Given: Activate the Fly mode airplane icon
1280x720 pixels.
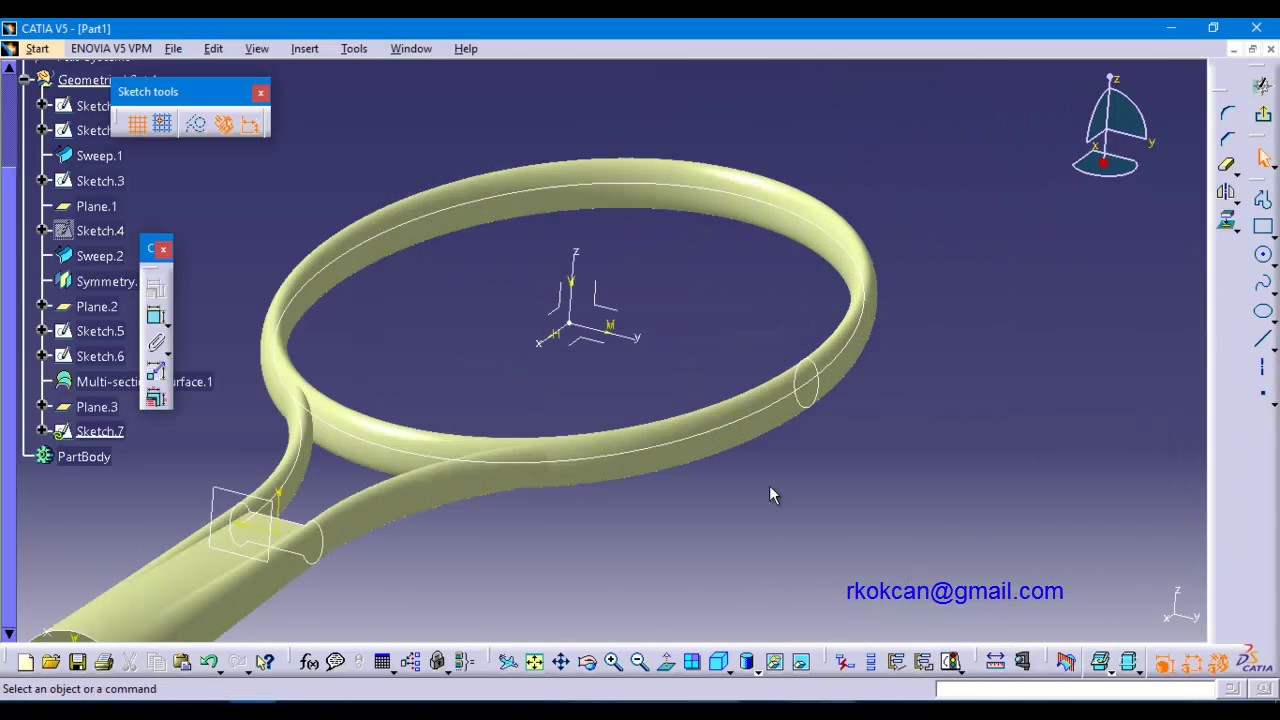Looking at the screenshot, I should click(508, 662).
